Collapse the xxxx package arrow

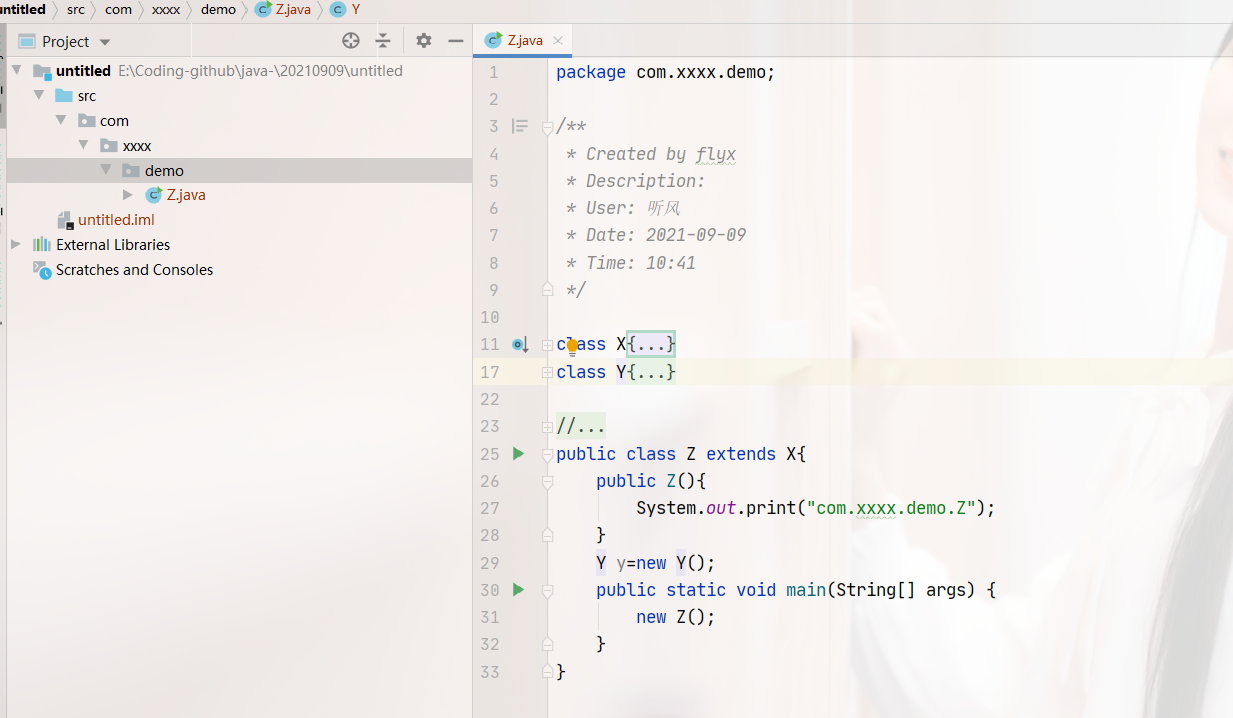click(85, 146)
